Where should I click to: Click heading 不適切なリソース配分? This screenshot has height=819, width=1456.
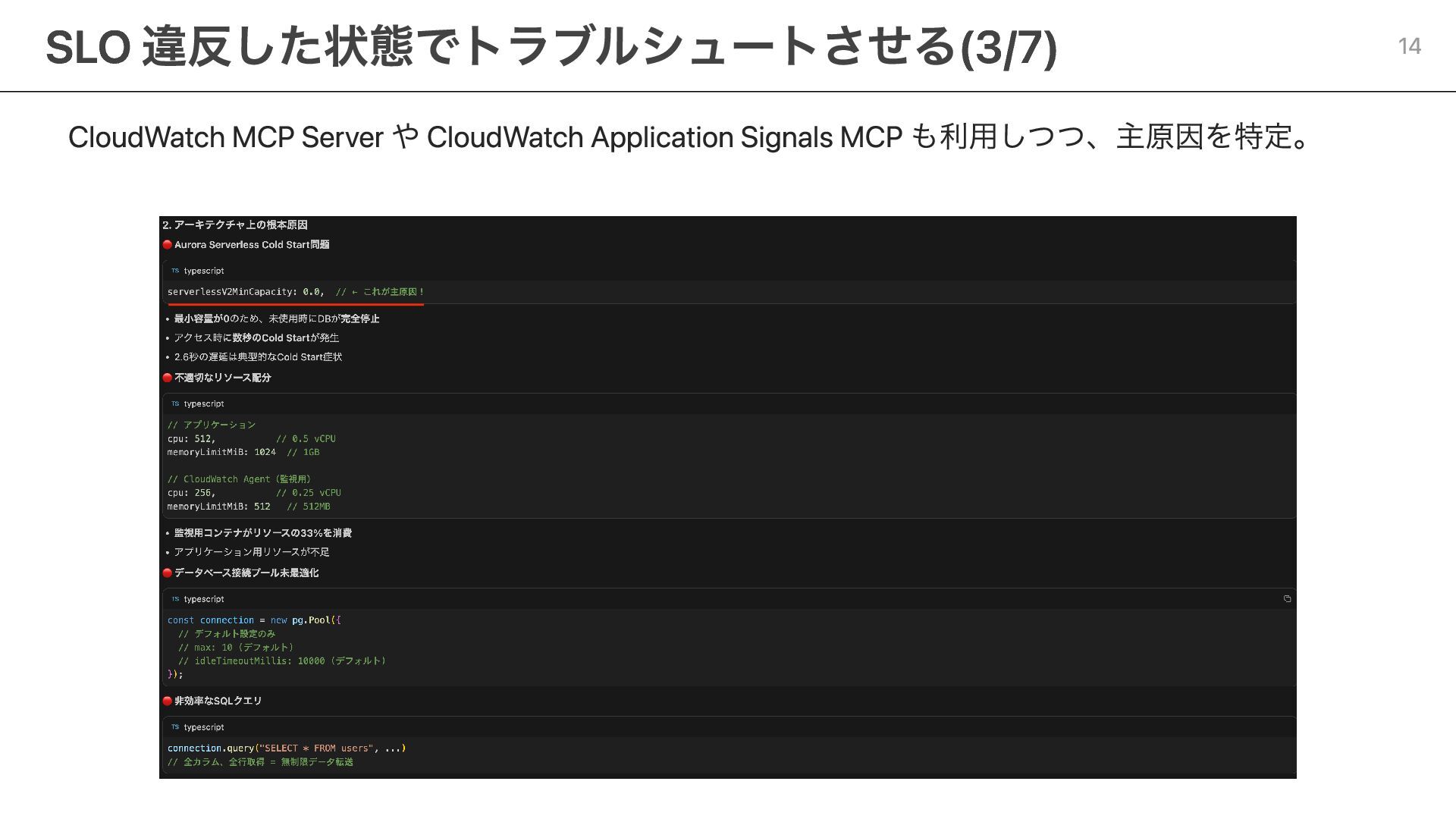[222, 378]
